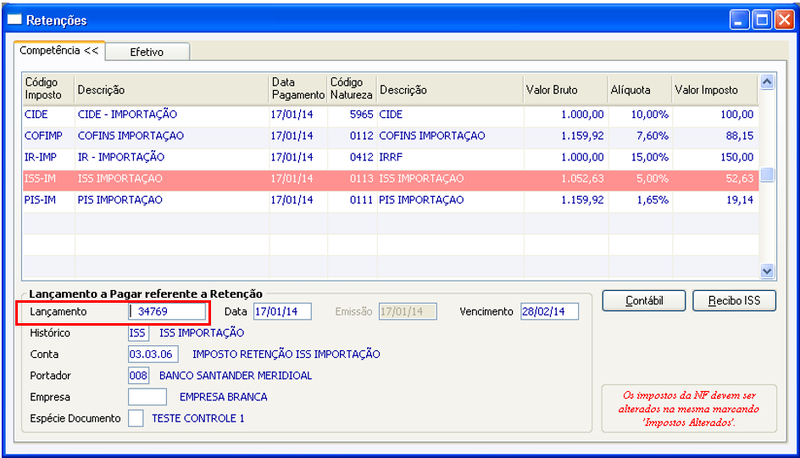Click valor imposto 52,63
The height and width of the screenshot is (458, 800).
click(x=740, y=179)
